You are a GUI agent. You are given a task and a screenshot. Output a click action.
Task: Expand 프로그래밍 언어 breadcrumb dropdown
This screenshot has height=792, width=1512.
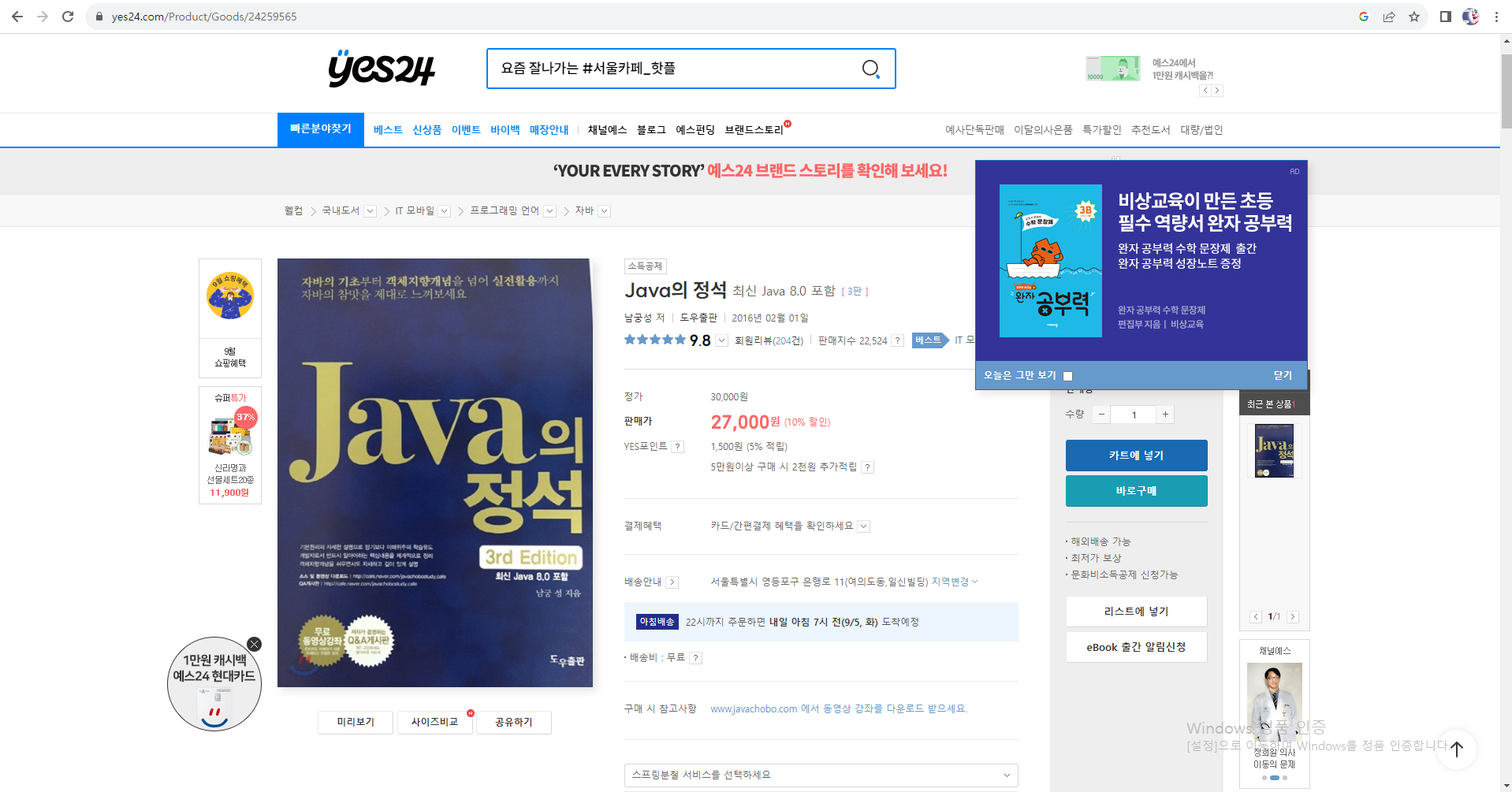pos(550,211)
